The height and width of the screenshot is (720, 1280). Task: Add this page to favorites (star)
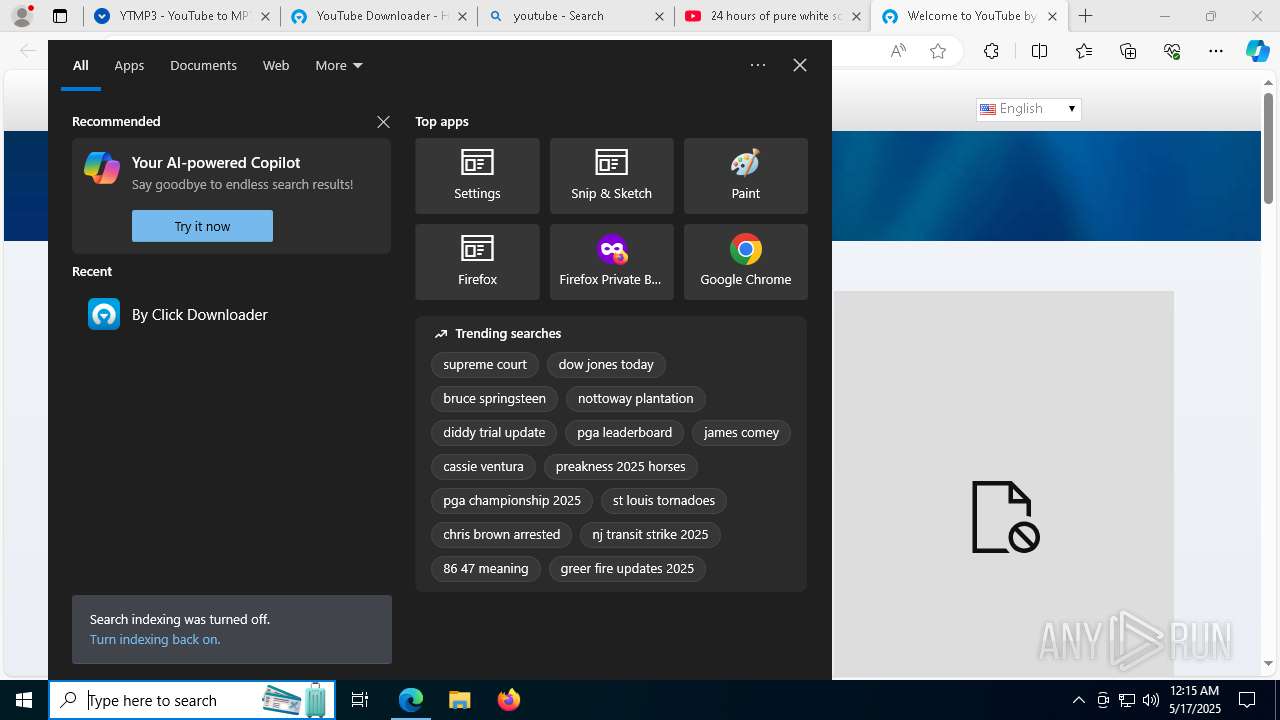click(938, 51)
